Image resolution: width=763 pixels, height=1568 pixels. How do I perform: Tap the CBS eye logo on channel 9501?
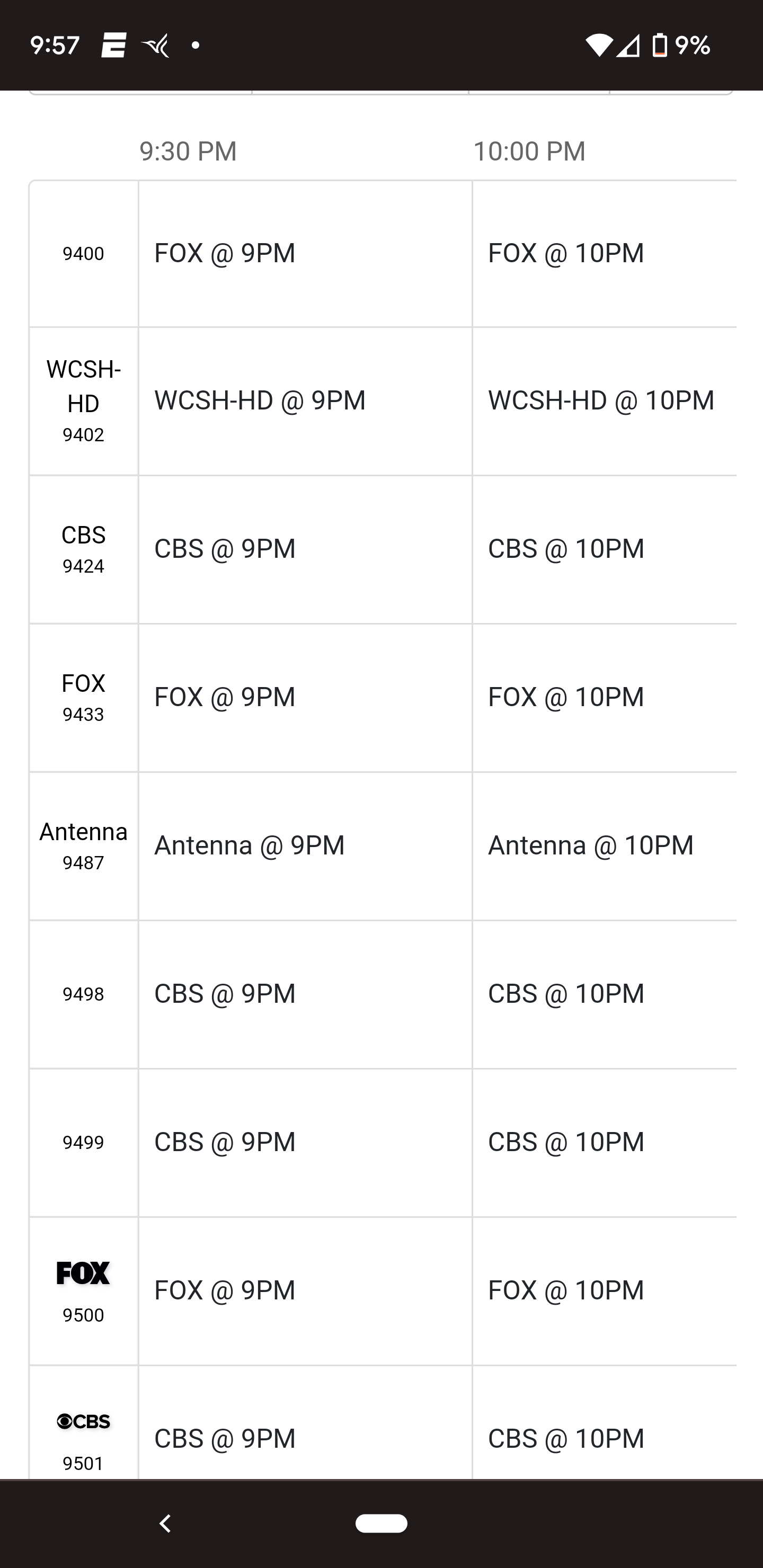[83, 1421]
